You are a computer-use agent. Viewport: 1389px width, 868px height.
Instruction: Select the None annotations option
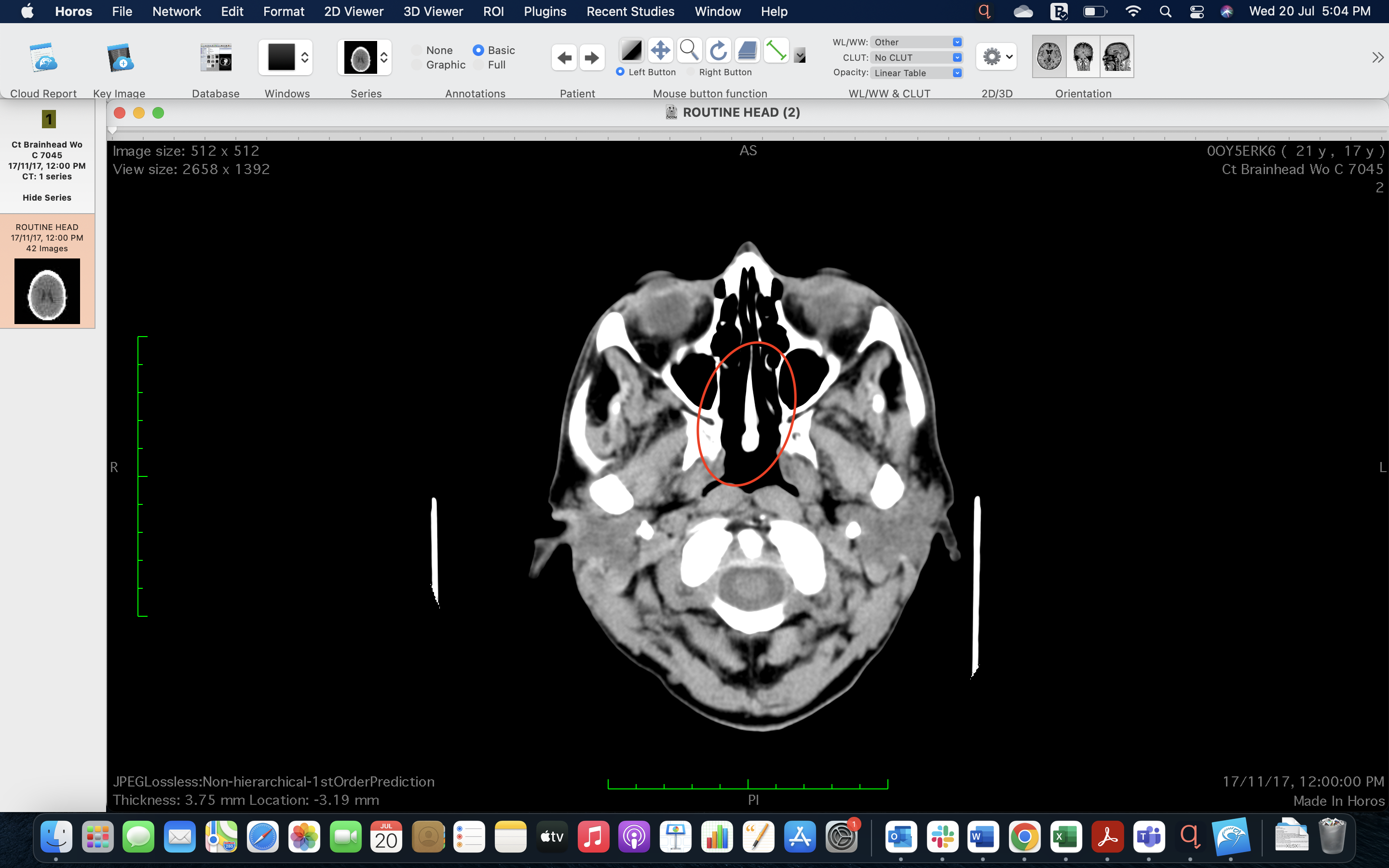pos(417,51)
